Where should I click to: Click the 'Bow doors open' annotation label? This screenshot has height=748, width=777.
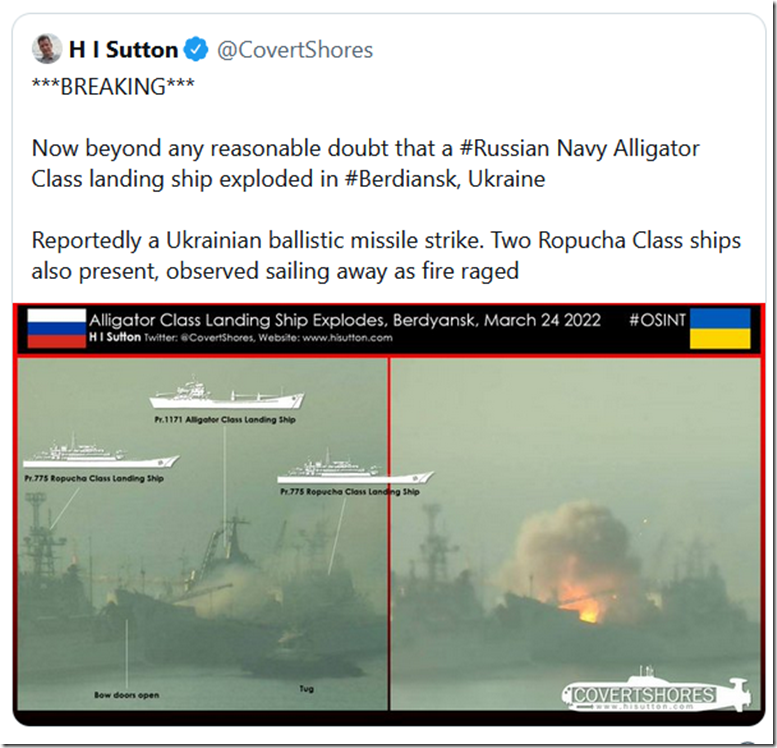tap(126, 695)
